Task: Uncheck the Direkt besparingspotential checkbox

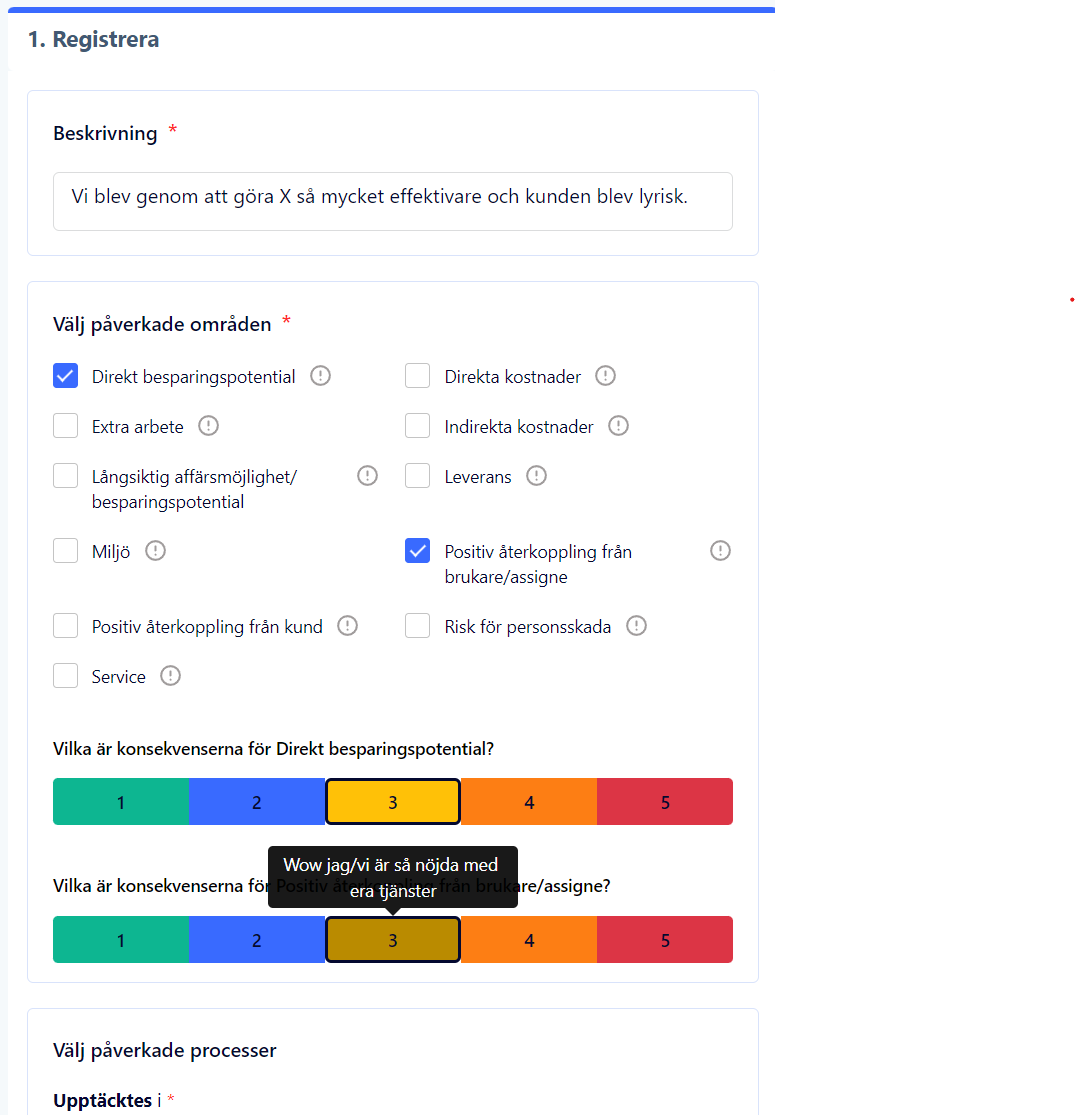Action: [x=66, y=376]
